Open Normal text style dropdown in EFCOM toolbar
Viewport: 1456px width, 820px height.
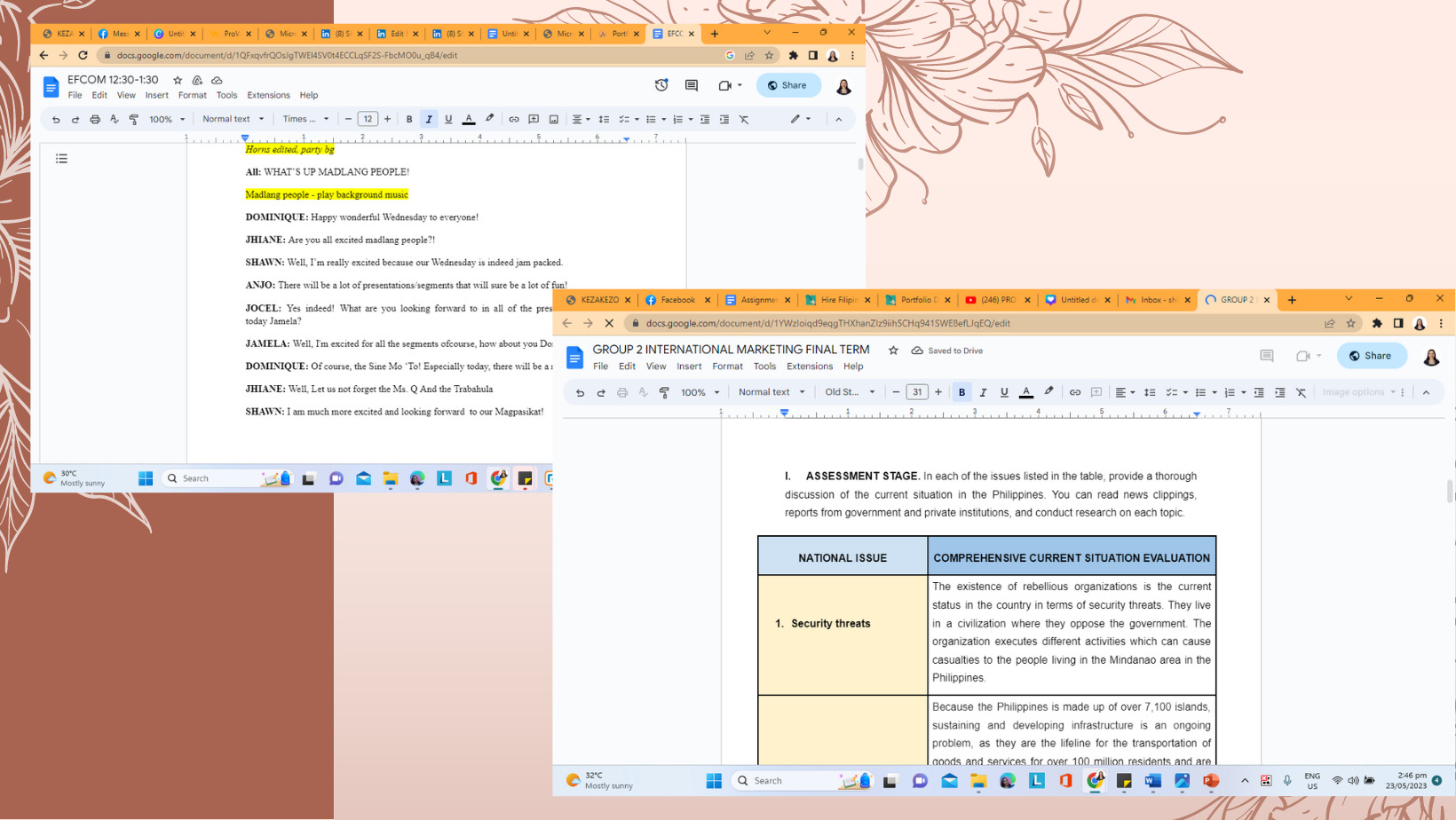(x=233, y=119)
